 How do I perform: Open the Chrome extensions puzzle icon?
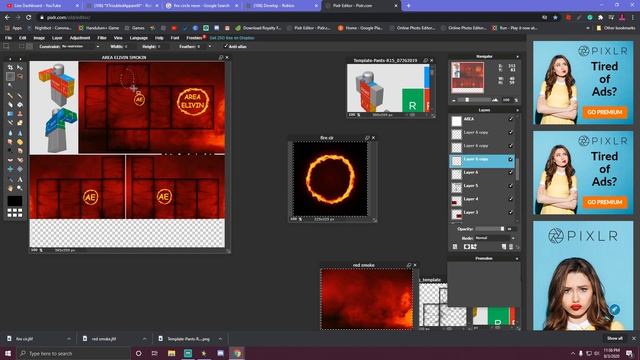pos(600,18)
